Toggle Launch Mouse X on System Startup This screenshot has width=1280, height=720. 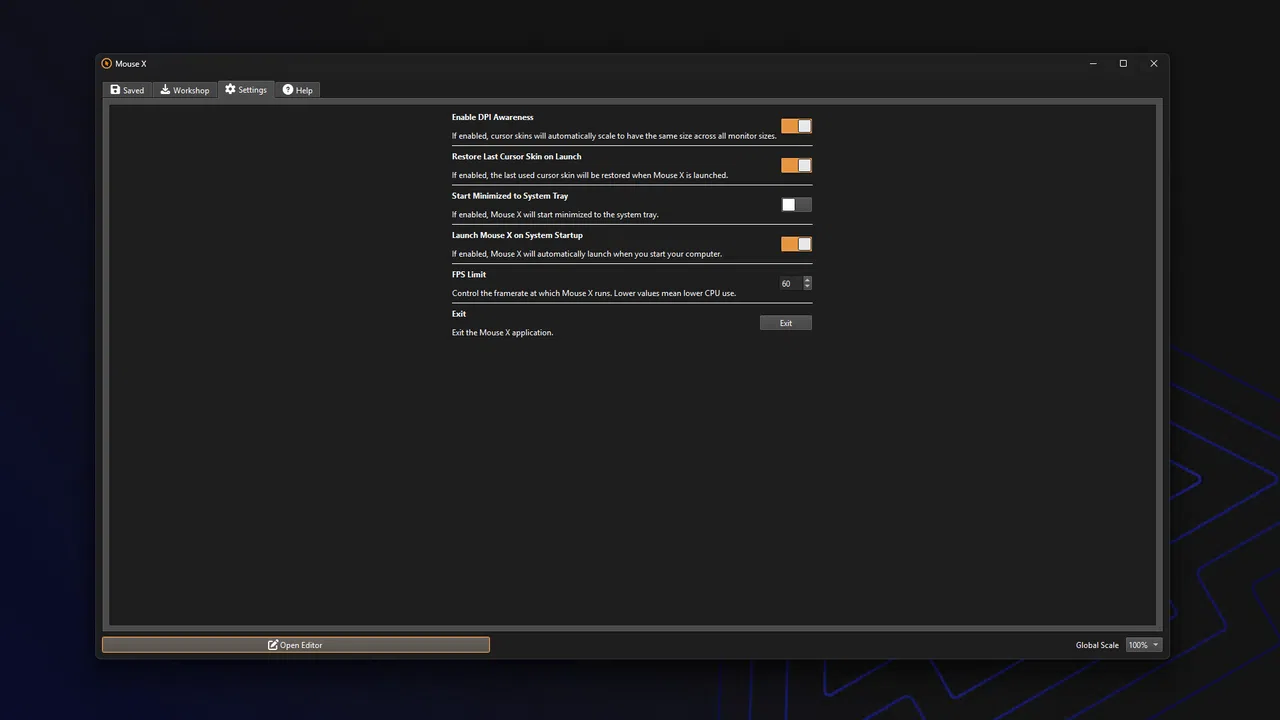point(796,244)
